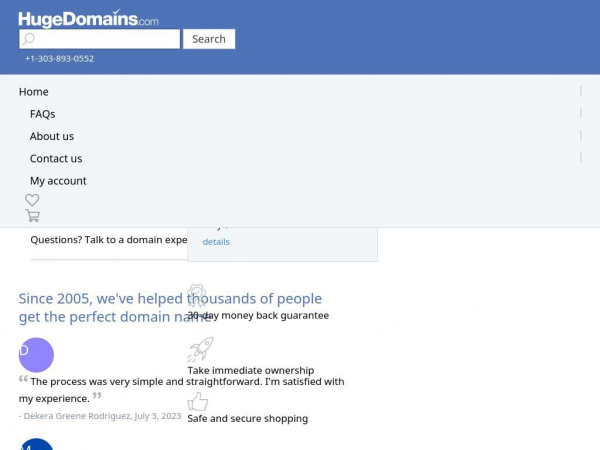600x450 pixels.
Task: Click the dark blue reviewer avatar
Action: coord(36,444)
